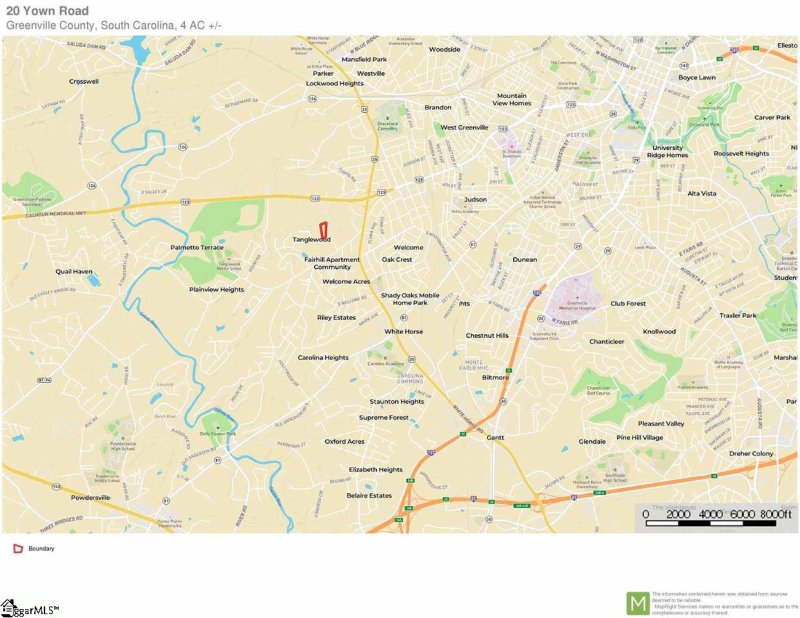Click the Interstate 185 shield near Dunean
Screen dimensions: 800x618
537,293
